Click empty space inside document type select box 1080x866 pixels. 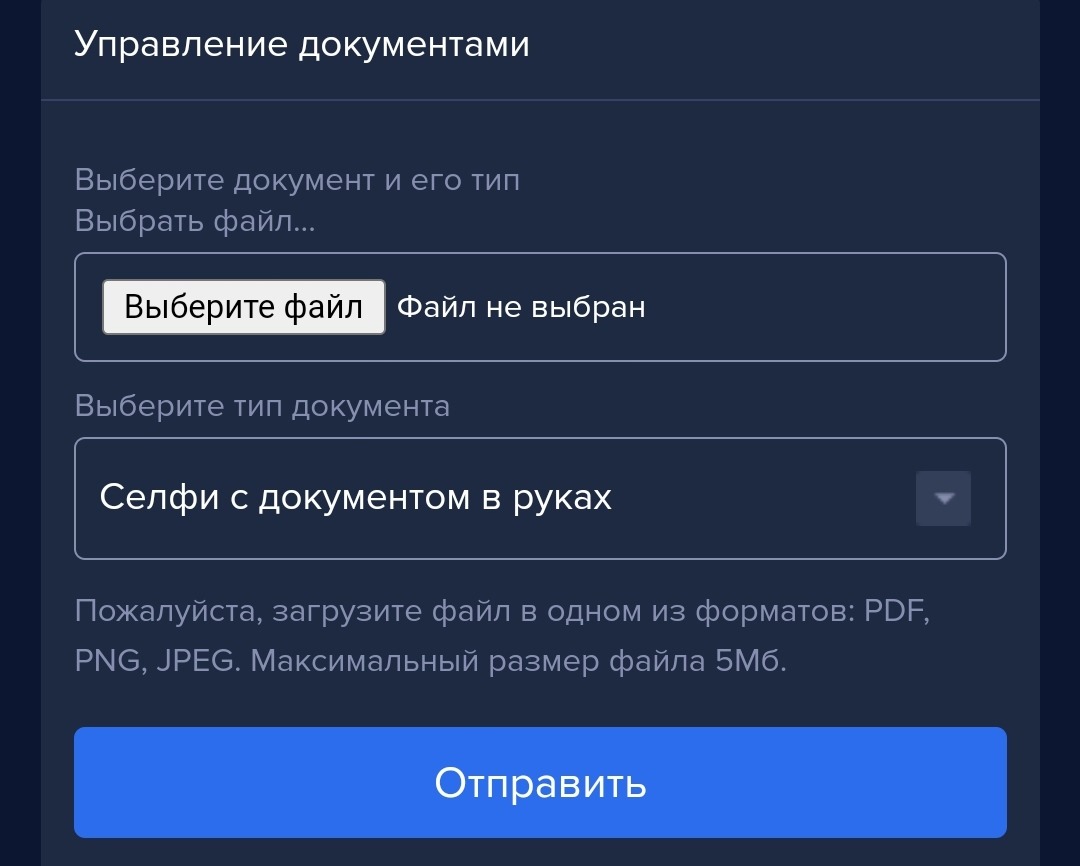click(x=758, y=498)
